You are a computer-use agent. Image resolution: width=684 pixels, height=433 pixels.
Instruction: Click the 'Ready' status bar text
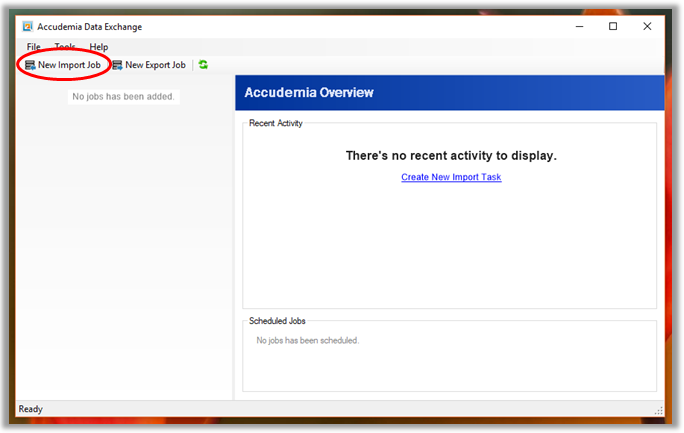31,409
